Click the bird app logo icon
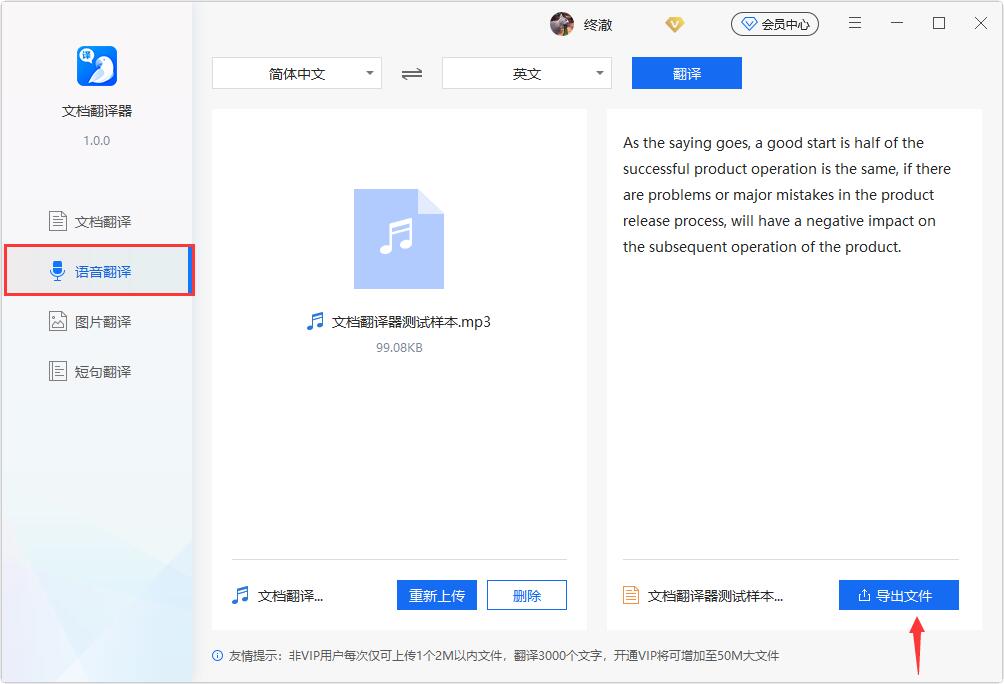 coord(97,66)
